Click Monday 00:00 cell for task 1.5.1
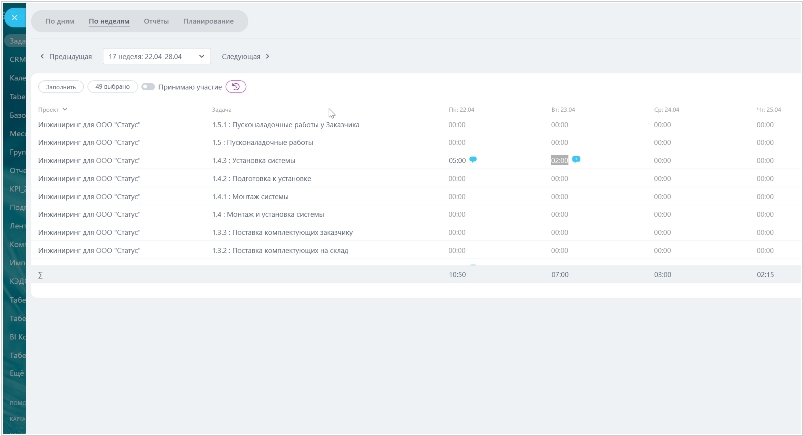 coord(457,124)
